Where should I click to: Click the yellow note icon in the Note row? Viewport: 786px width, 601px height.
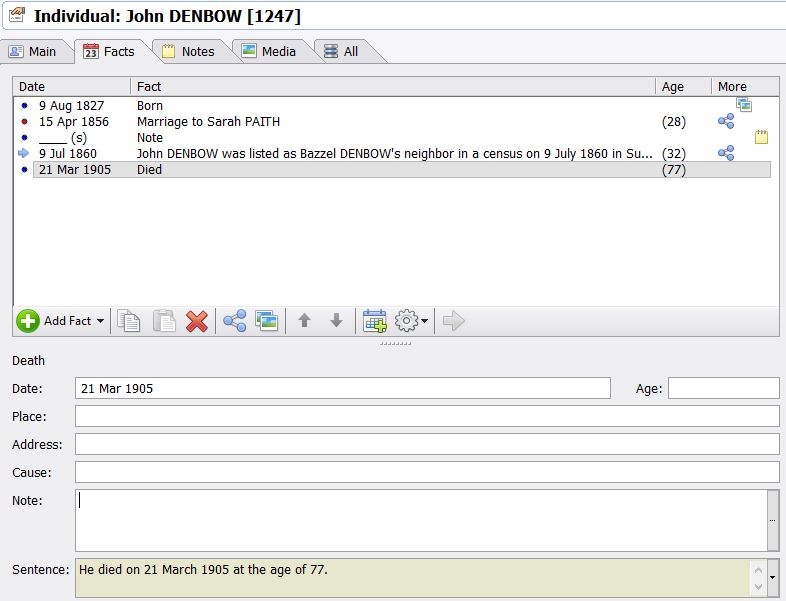761,137
